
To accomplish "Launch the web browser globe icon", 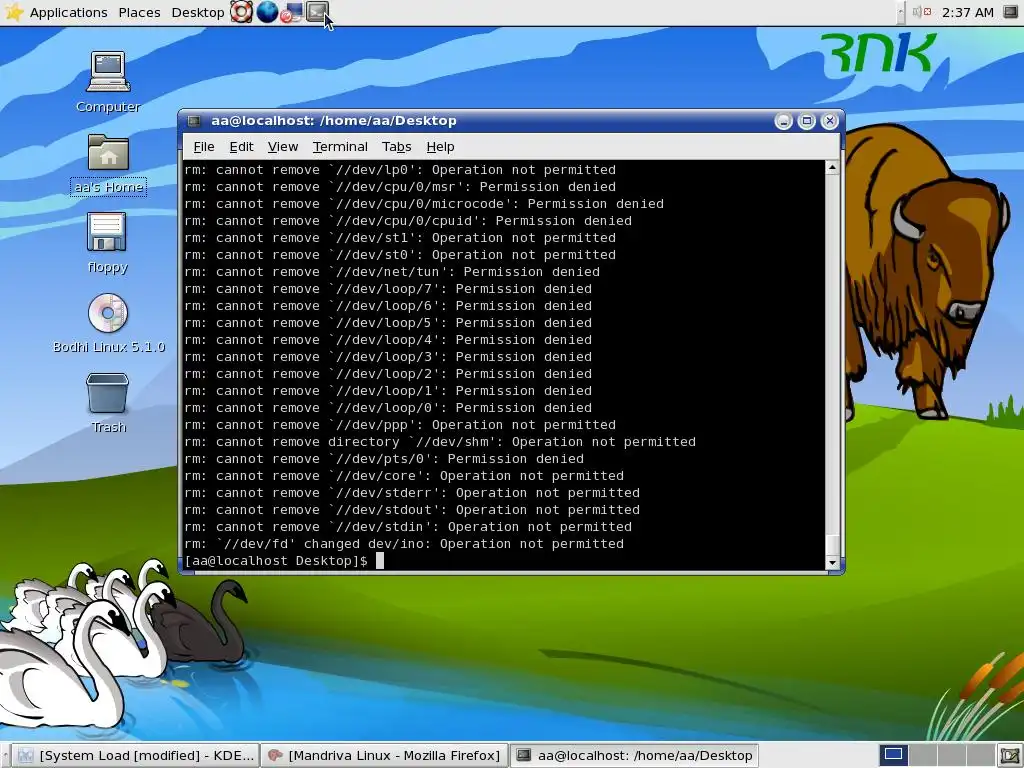I will pyautogui.click(x=267, y=12).
